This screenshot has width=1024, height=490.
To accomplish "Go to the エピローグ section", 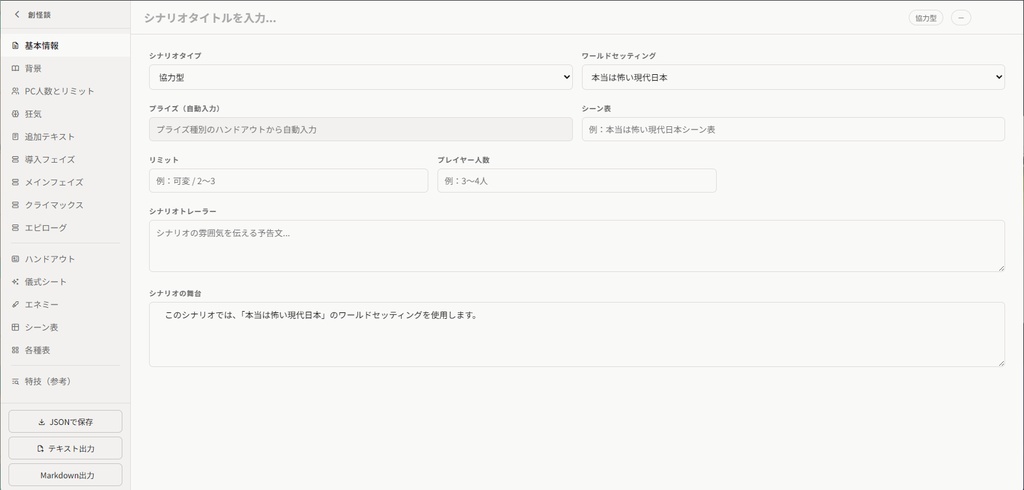I will (x=65, y=228).
